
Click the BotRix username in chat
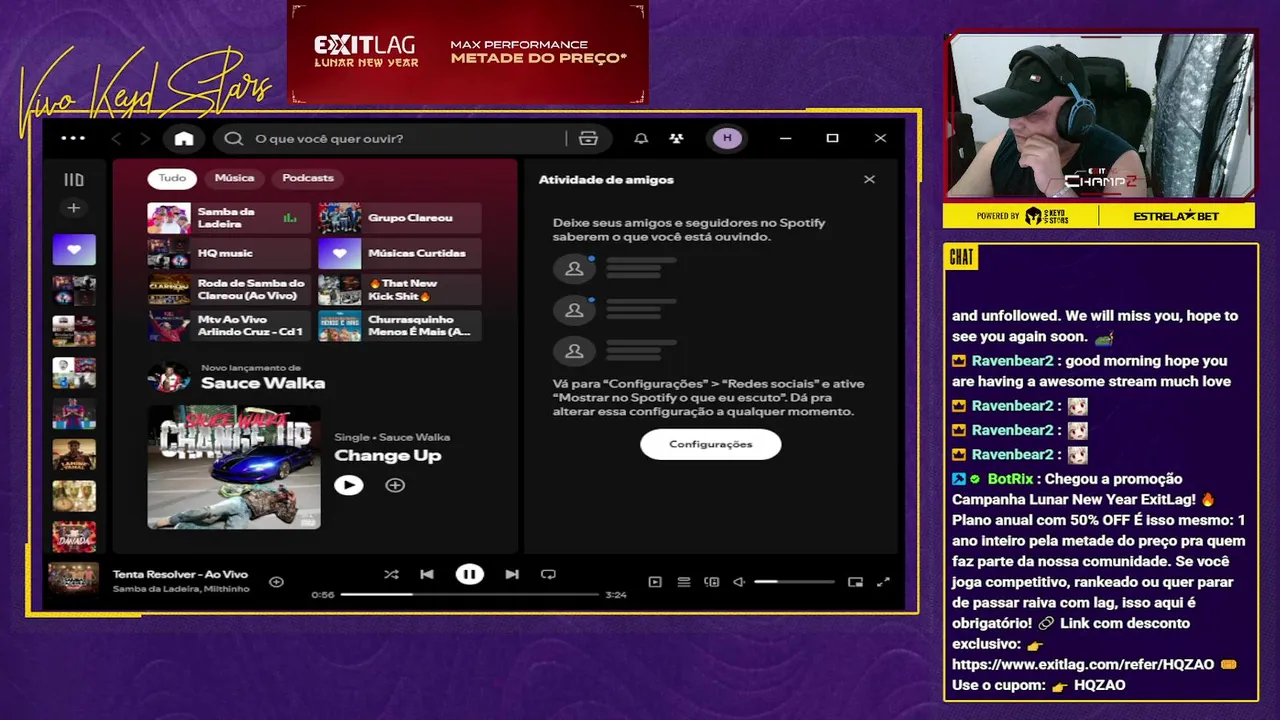(1010, 479)
